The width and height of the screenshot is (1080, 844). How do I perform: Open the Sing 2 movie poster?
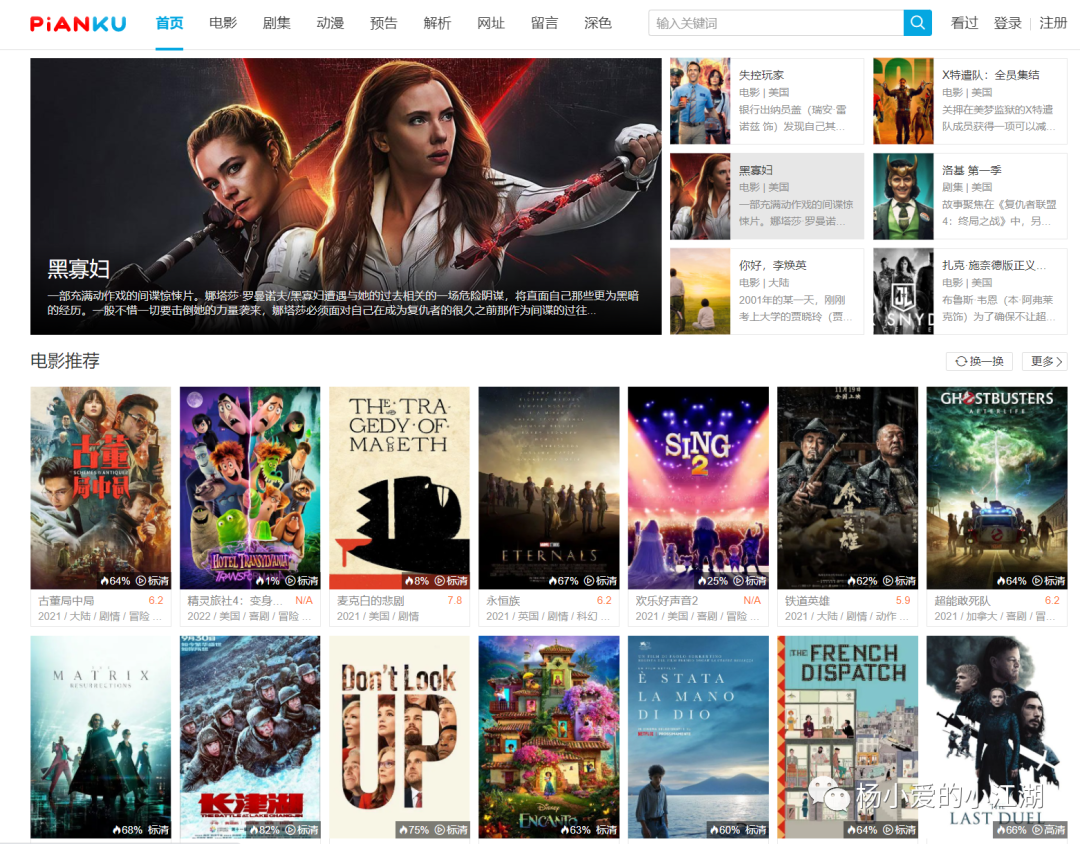(x=698, y=488)
